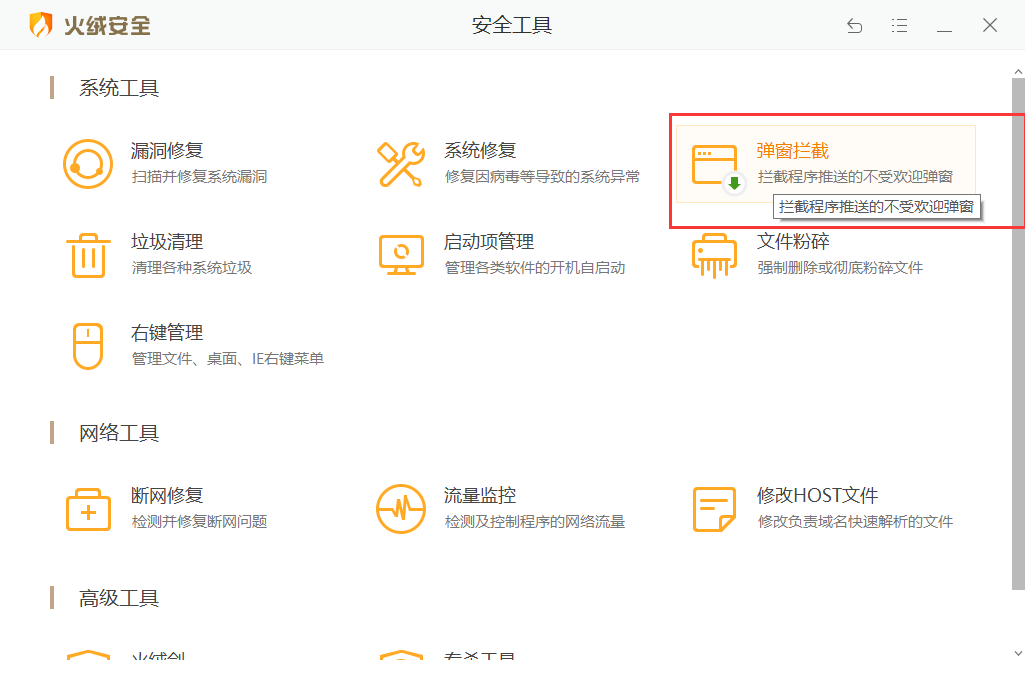Minimize the 安全工具 window

pos(944,31)
